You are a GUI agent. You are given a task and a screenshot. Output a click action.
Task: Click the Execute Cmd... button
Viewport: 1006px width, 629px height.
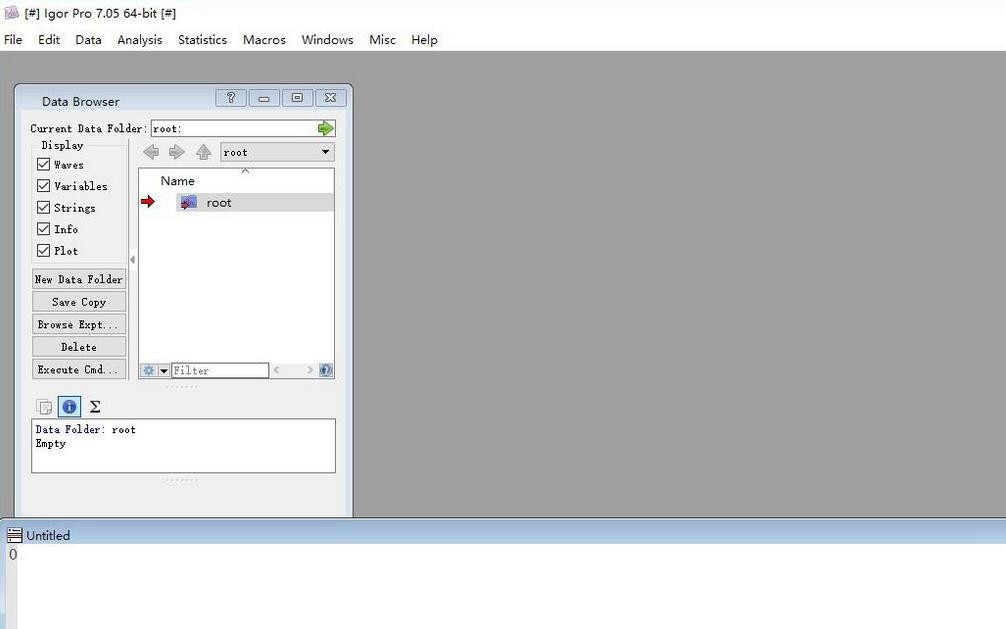tap(79, 369)
